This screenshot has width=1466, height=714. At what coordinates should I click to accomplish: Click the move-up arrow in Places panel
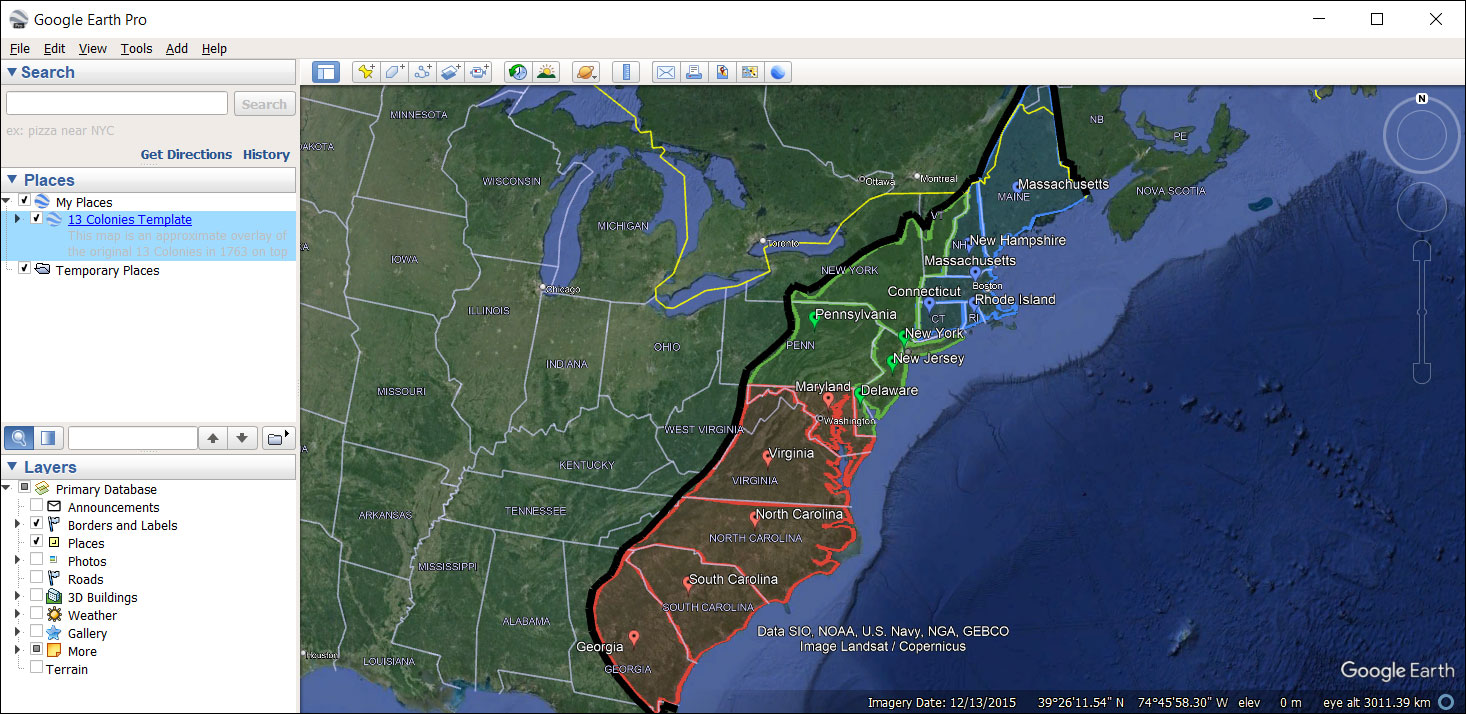213,438
